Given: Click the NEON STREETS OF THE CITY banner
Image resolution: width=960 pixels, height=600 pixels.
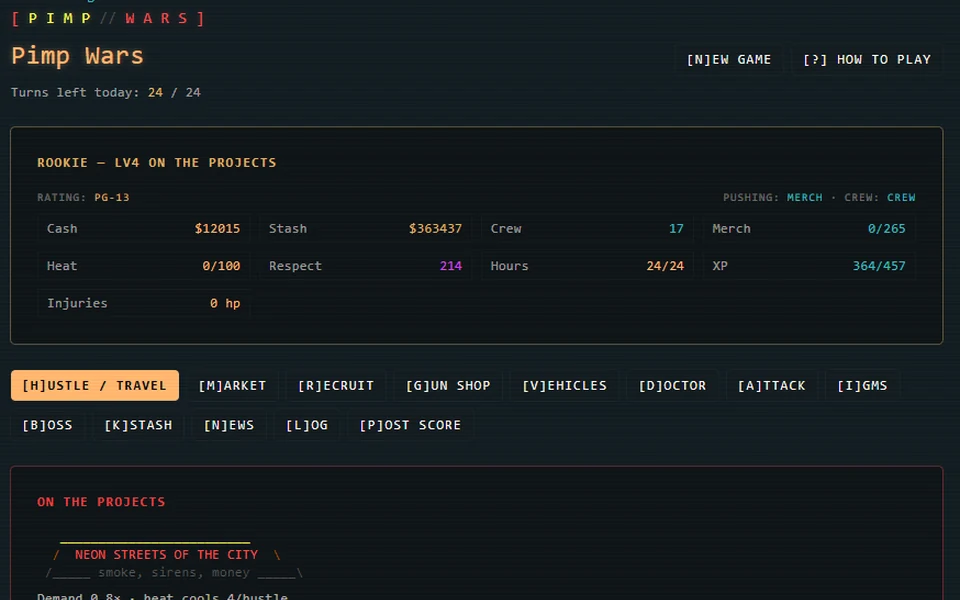Looking at the screenshot, I should click(x=166, y=555).
